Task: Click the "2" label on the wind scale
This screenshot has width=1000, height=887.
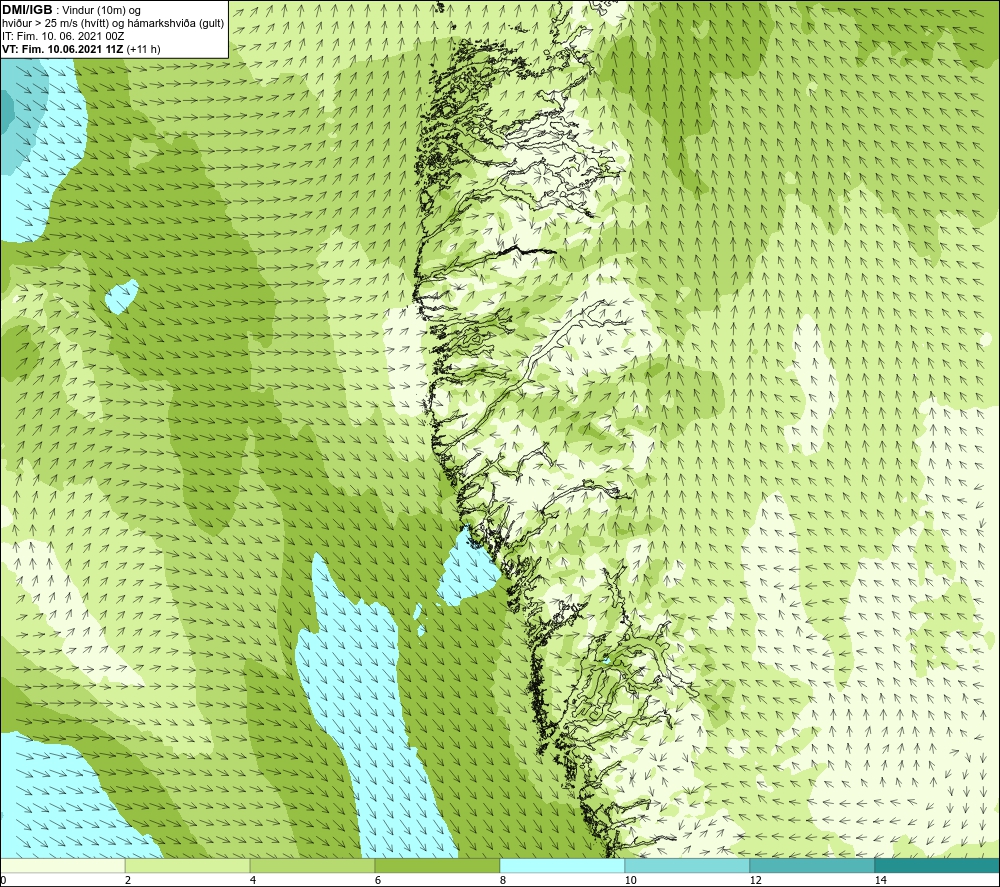Action: [x=128, y=880]
